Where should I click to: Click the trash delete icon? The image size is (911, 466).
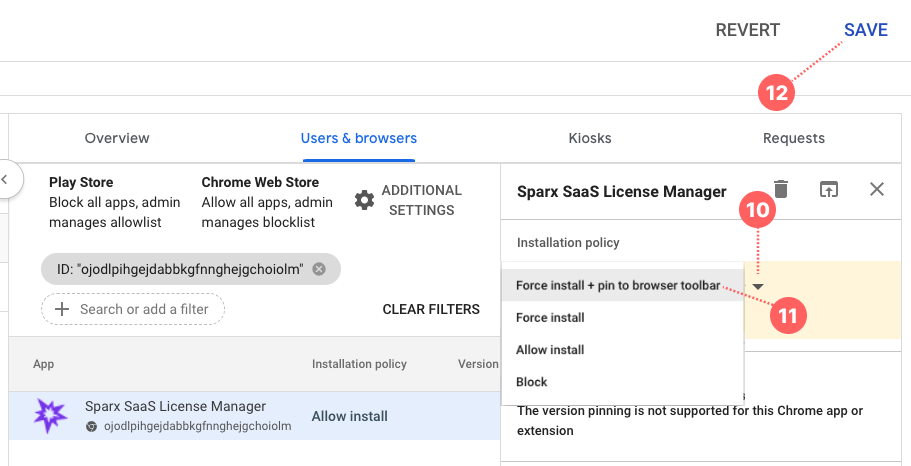point(781,190)
